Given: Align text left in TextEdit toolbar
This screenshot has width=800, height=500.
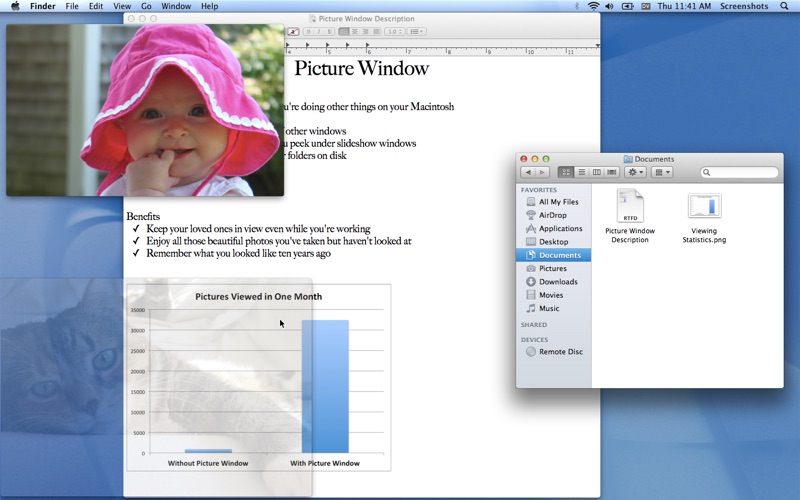Looking at the screenshot, I should [x=344, y=32].
